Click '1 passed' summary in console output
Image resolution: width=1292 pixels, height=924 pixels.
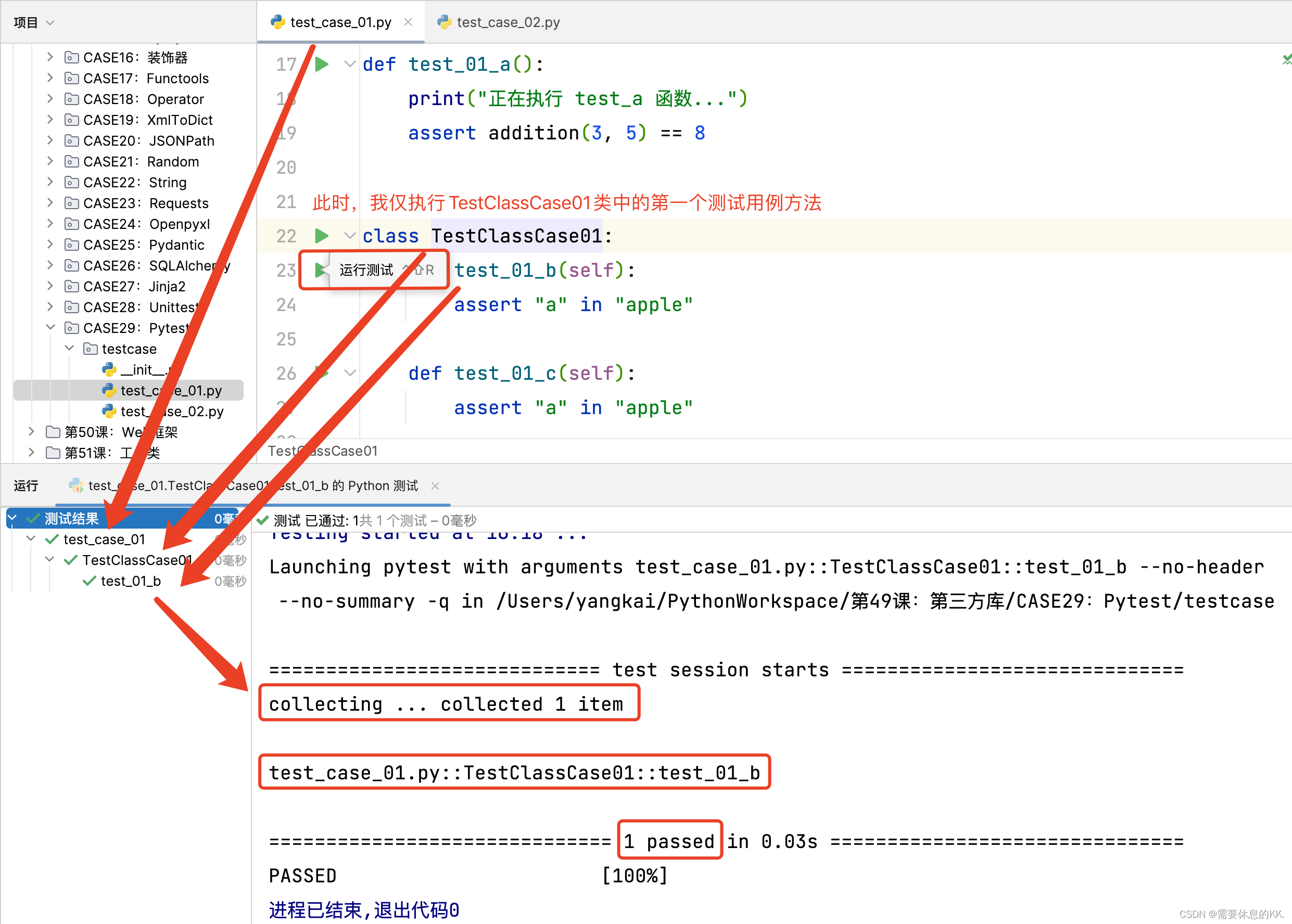[669, 841]
